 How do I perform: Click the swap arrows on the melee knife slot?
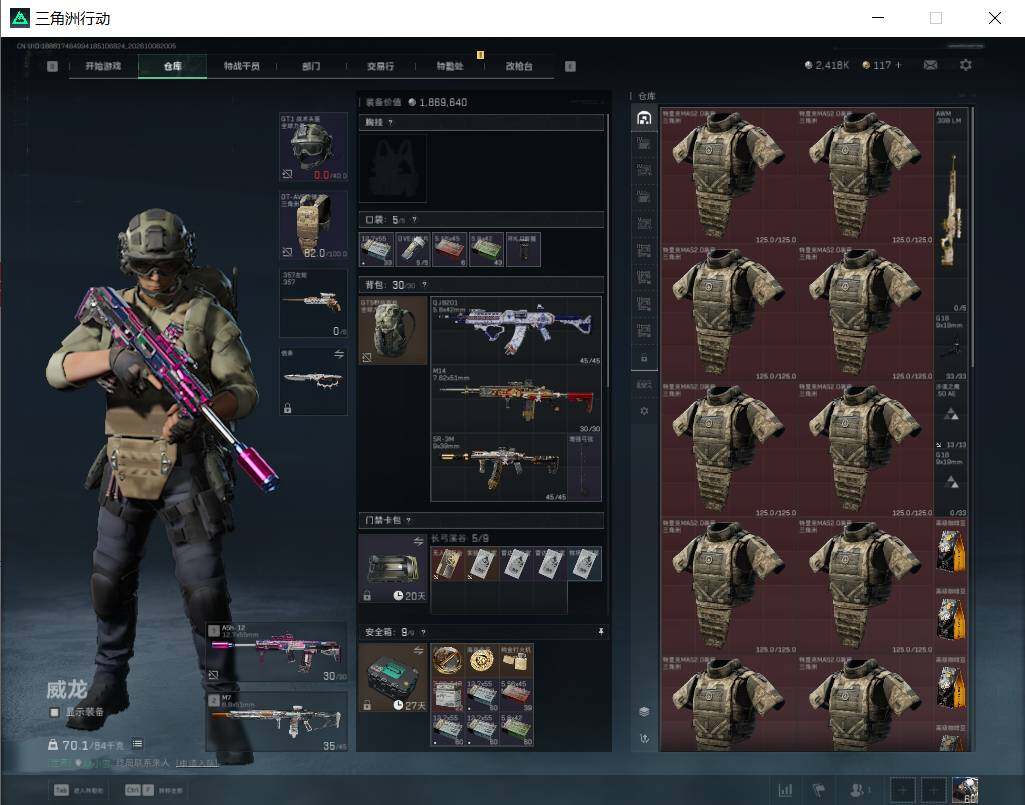(339, 354)
